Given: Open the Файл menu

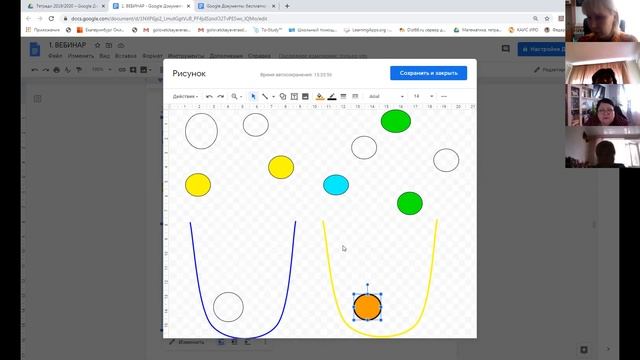Looking at the screenshot, I should coord(55,56).
